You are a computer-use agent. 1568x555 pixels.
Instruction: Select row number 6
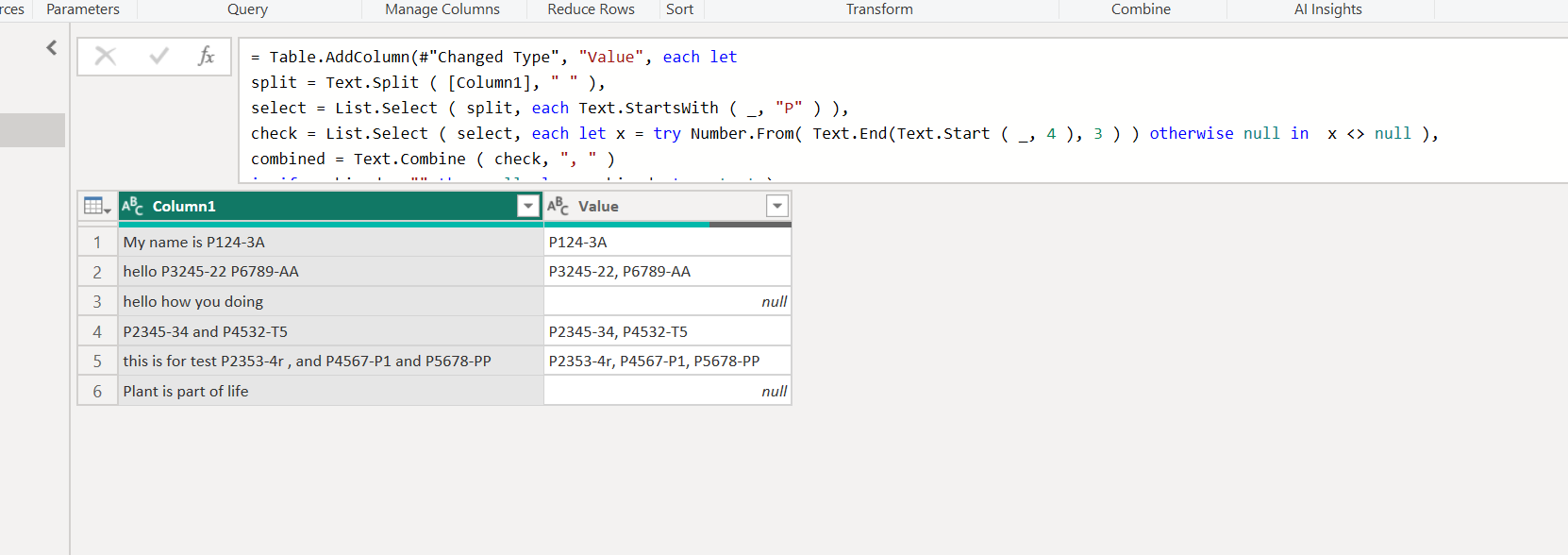(97, 392)
